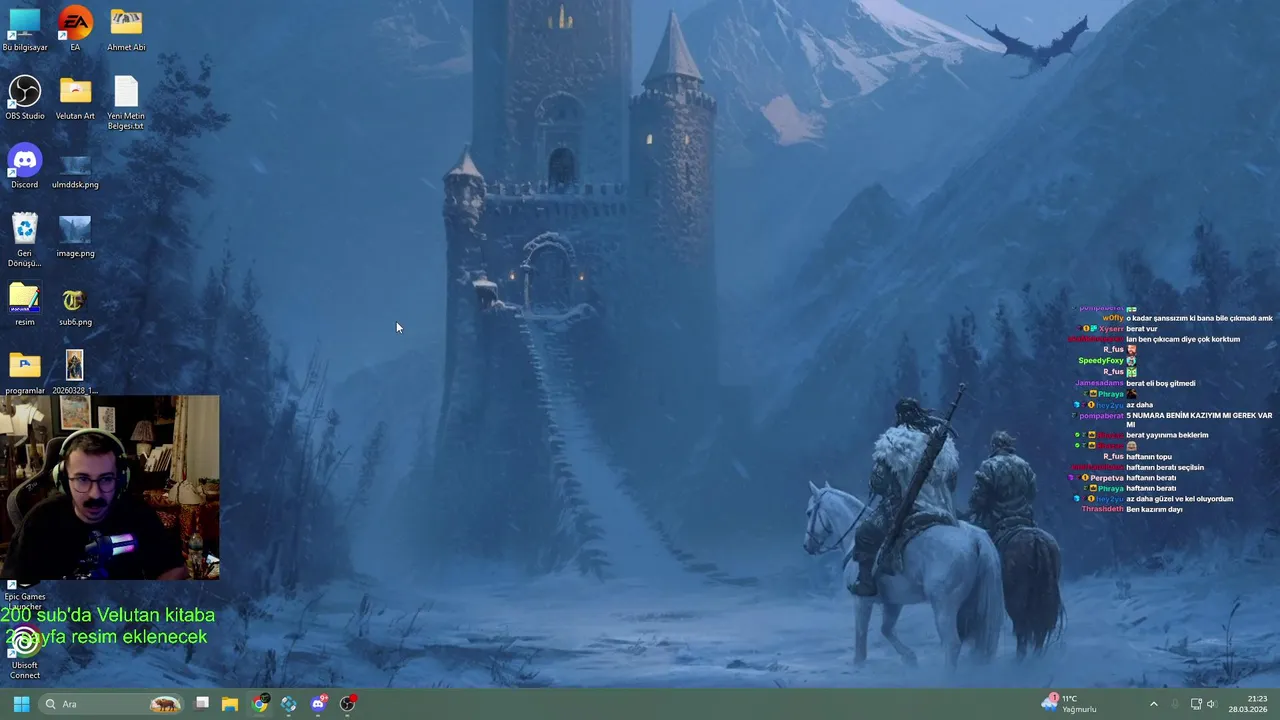Screen dimensions: 1280x720
Task: Launch the EA desktop shortcut
Action: point(75,29)
